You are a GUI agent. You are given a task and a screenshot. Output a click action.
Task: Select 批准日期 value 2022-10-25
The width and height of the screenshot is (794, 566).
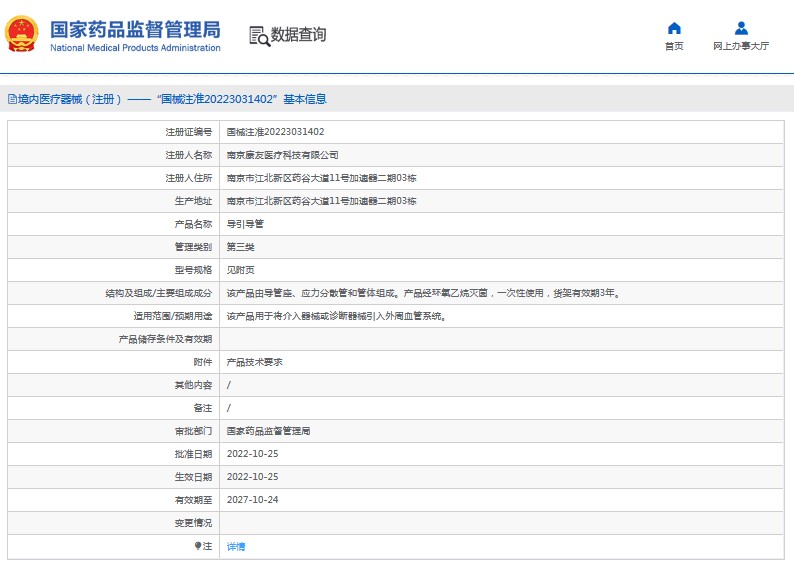point(253,454)
